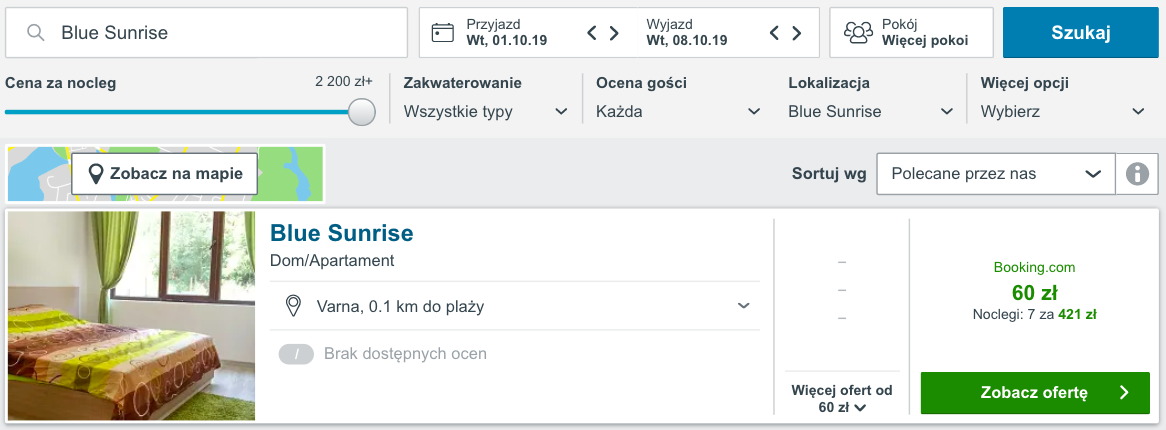This screenshot has height=430, width=1166.
Task: Advance arrival date with next arrow
Action: (614, 33)
